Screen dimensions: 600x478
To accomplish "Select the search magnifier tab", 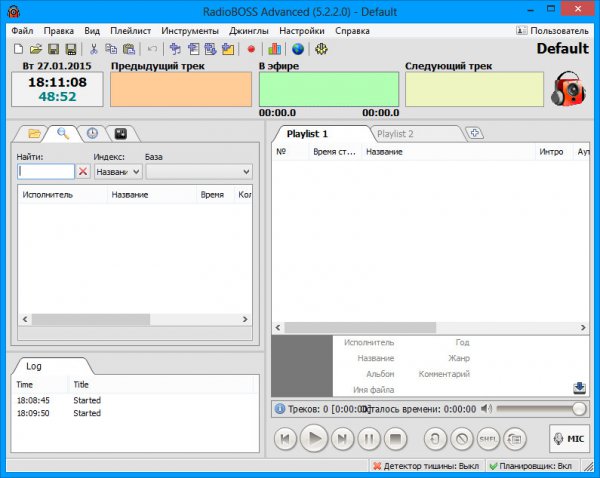I will tap(63, 134).
